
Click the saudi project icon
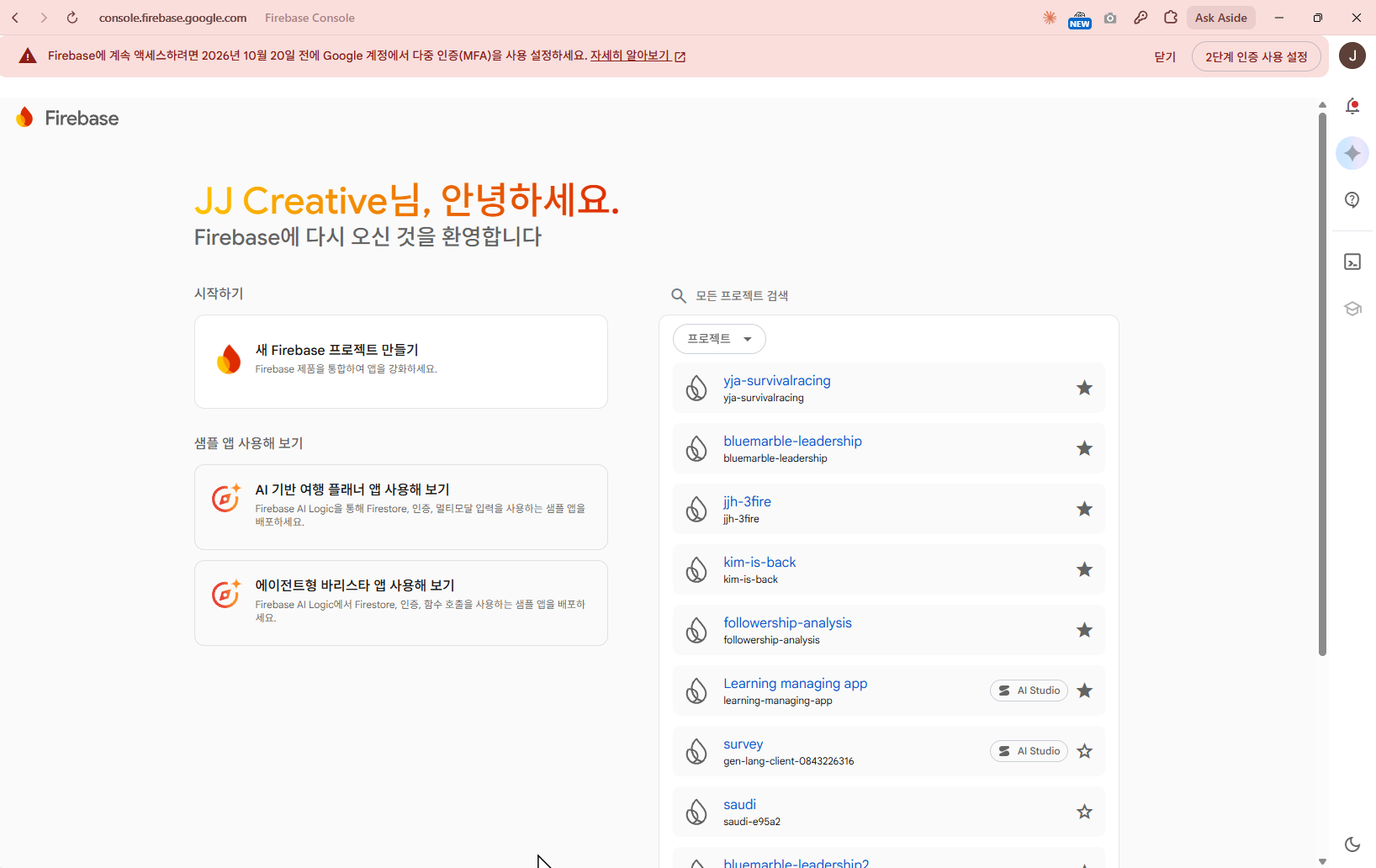[696, 812]
